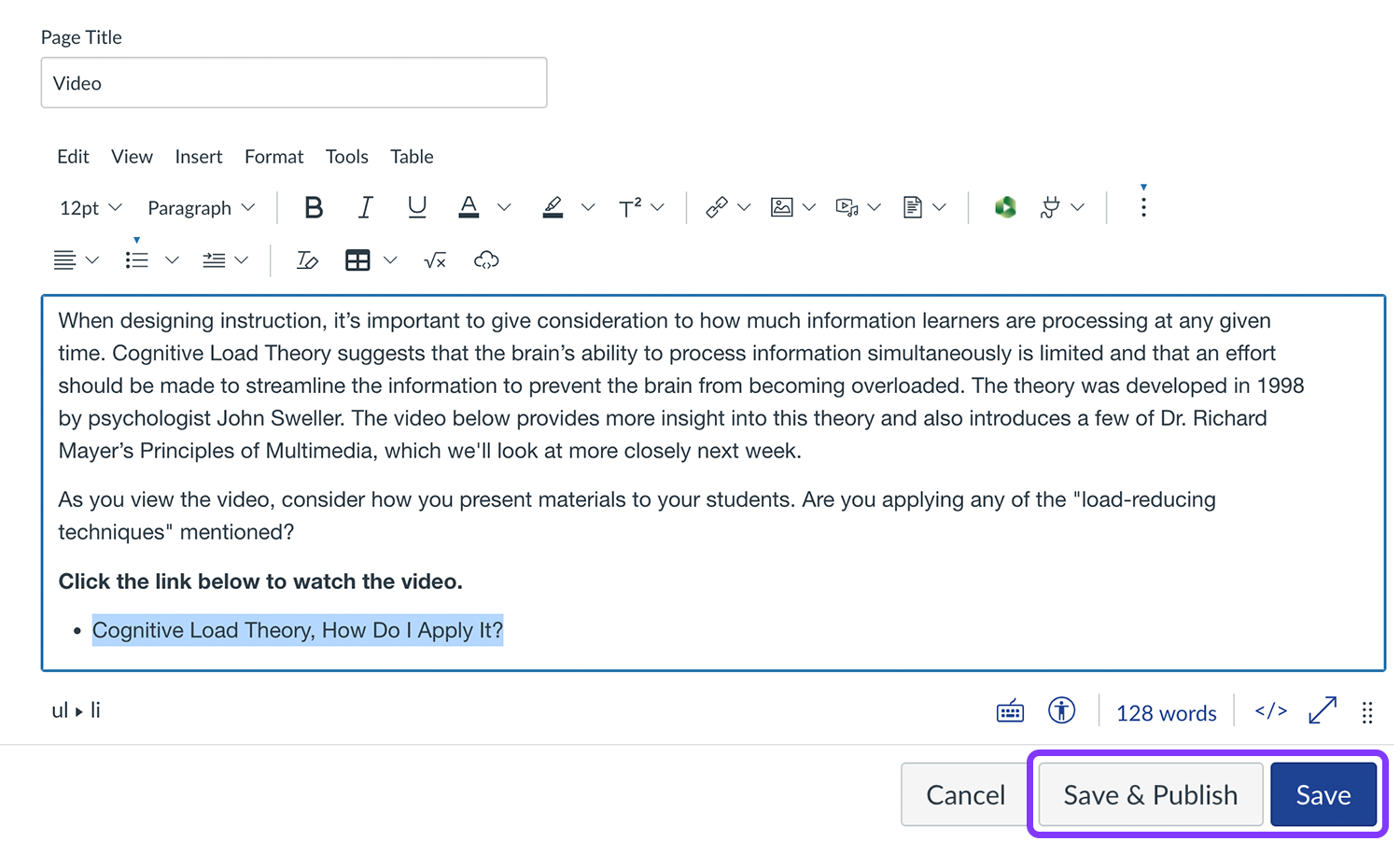Expand the indent options arrow

click(x=242, y=260)
